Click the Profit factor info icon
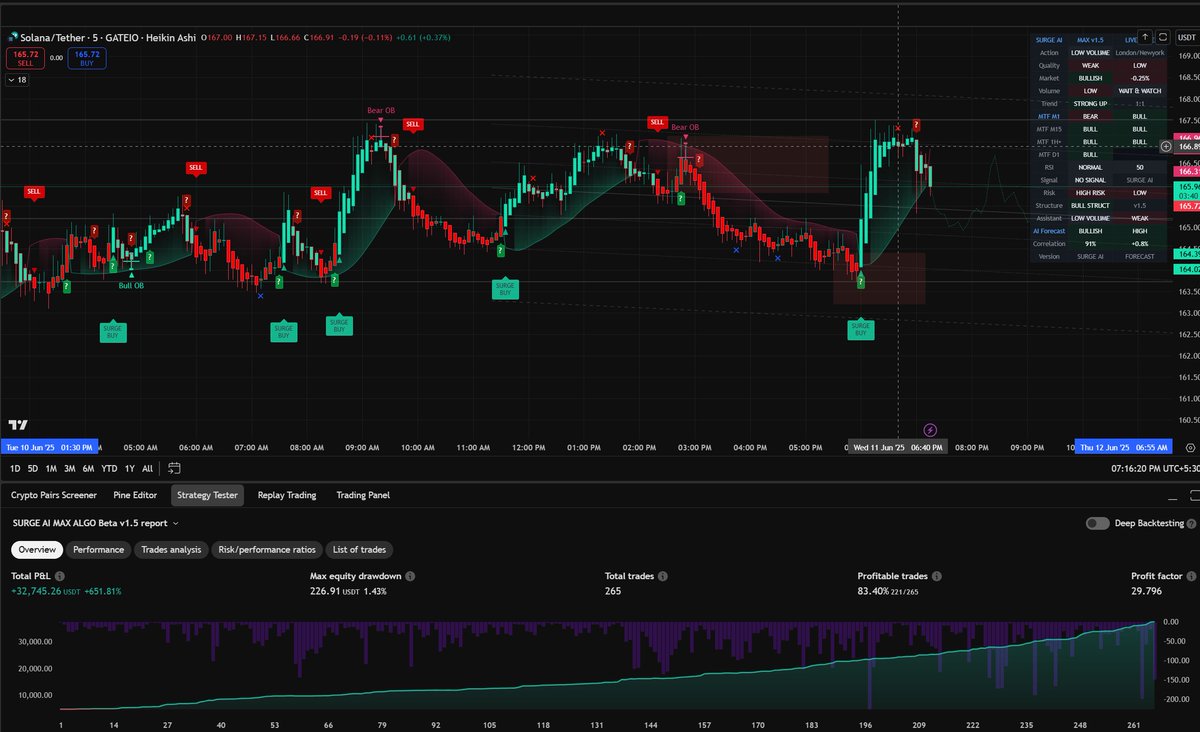Image resolution: width=1200 pixels, height=732 pixels. [1191, 577]
